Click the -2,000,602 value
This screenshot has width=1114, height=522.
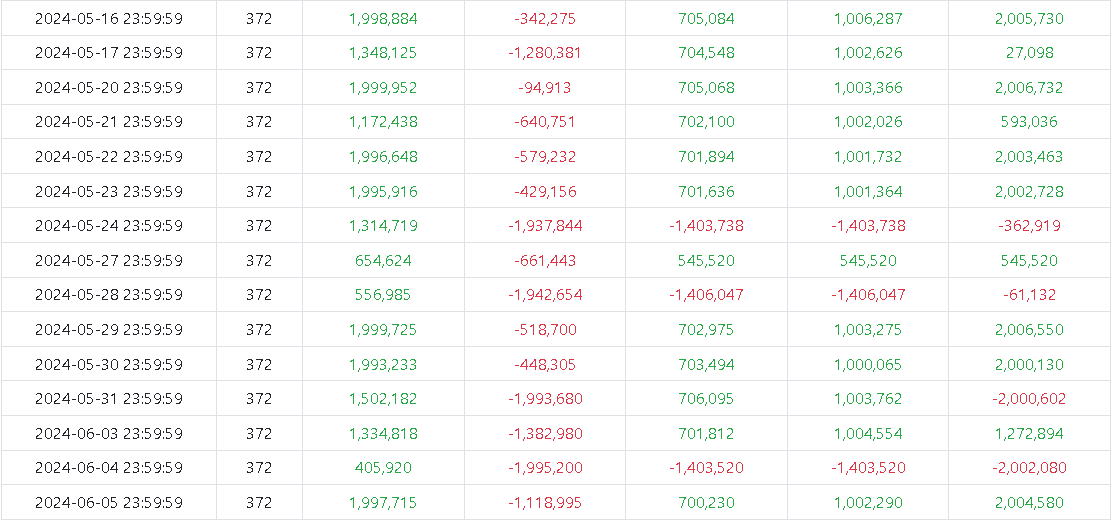[x=1029, y=399]
